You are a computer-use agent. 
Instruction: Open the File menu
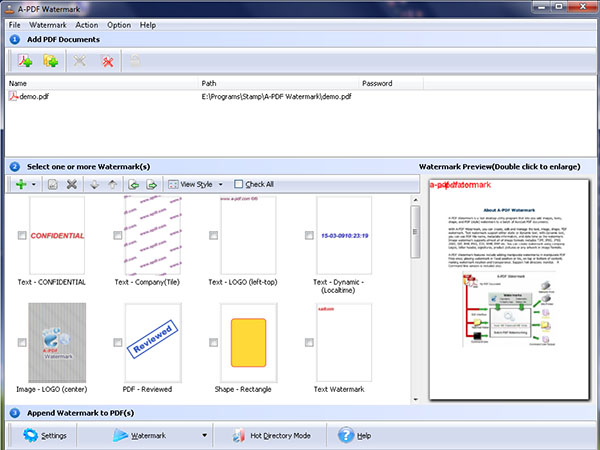(x=15, y=25)
